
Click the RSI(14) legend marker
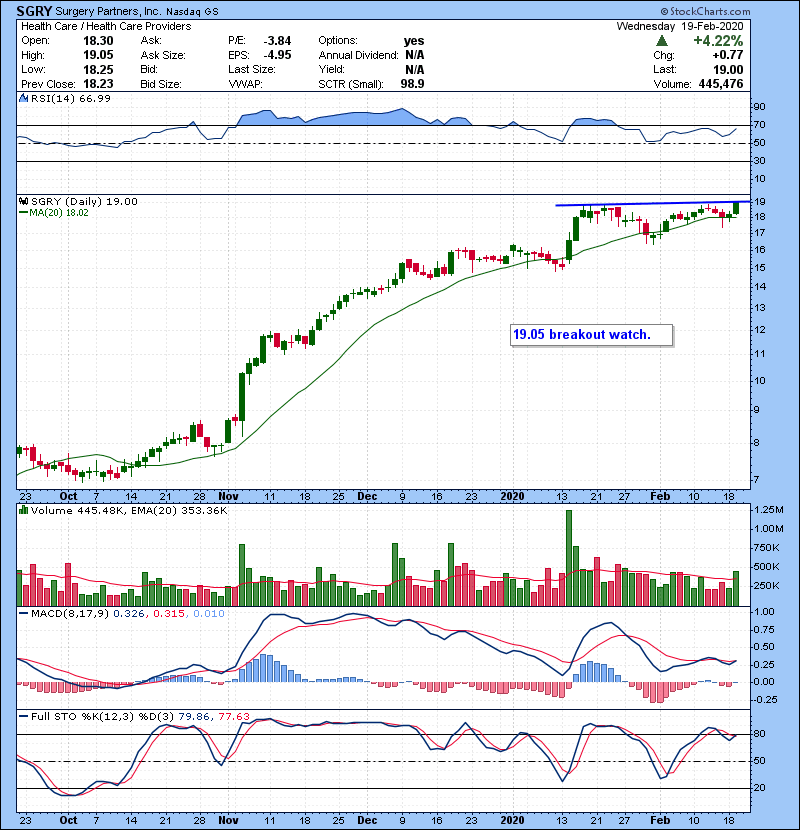[23, 99]
